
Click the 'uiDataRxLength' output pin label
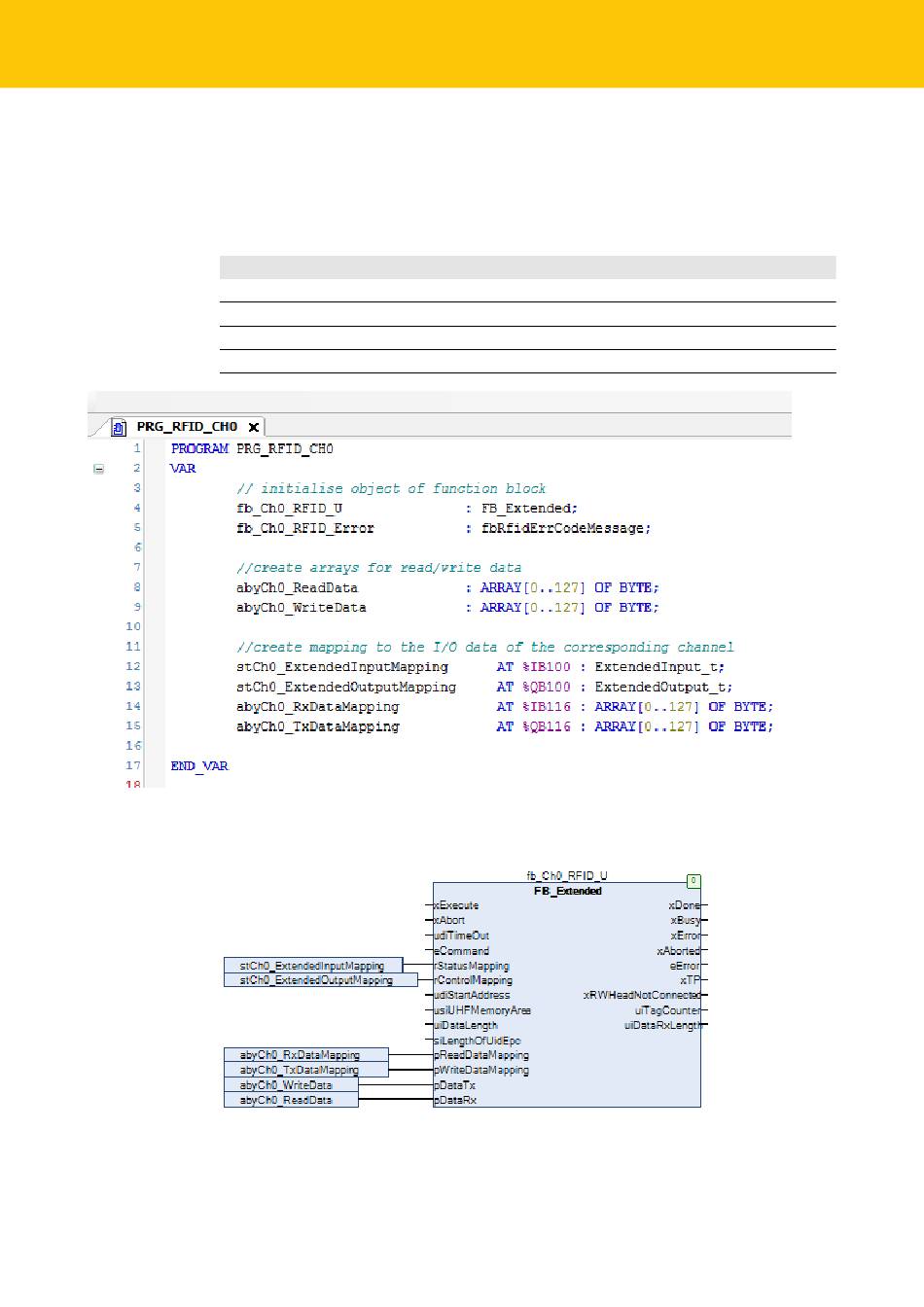click(x=662, y=1025)
